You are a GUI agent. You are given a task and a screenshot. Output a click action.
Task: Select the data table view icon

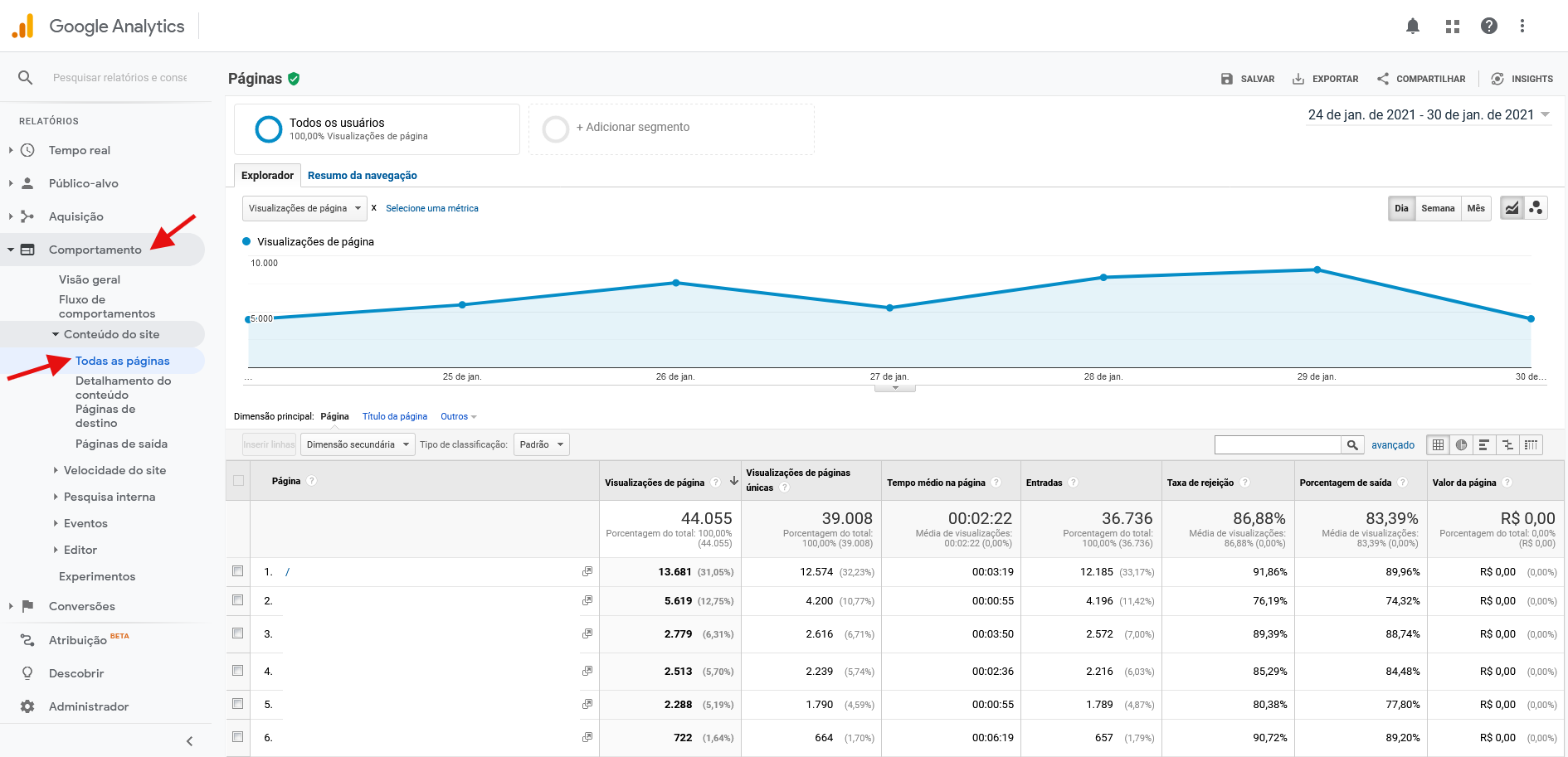1438,445
